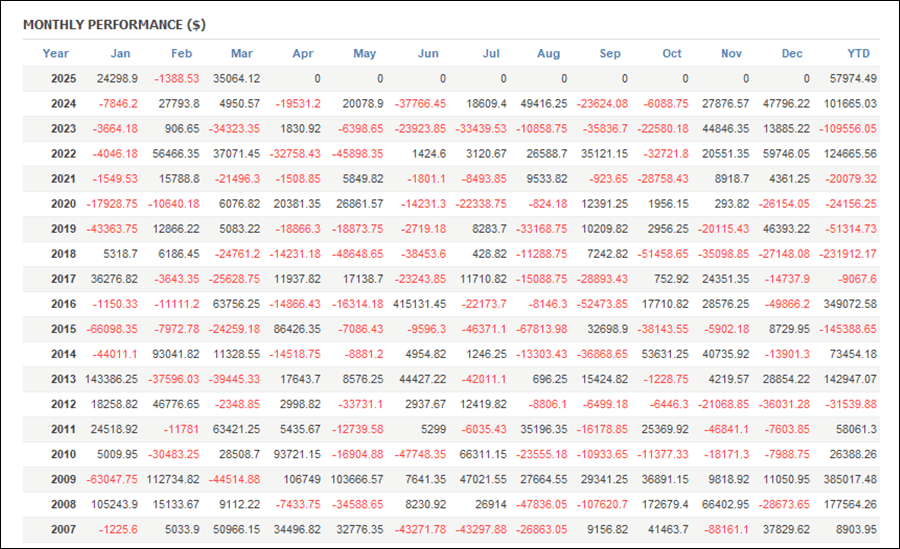
Task: Select the 2018 YTD value -231912.17
Action: [848, 254]
